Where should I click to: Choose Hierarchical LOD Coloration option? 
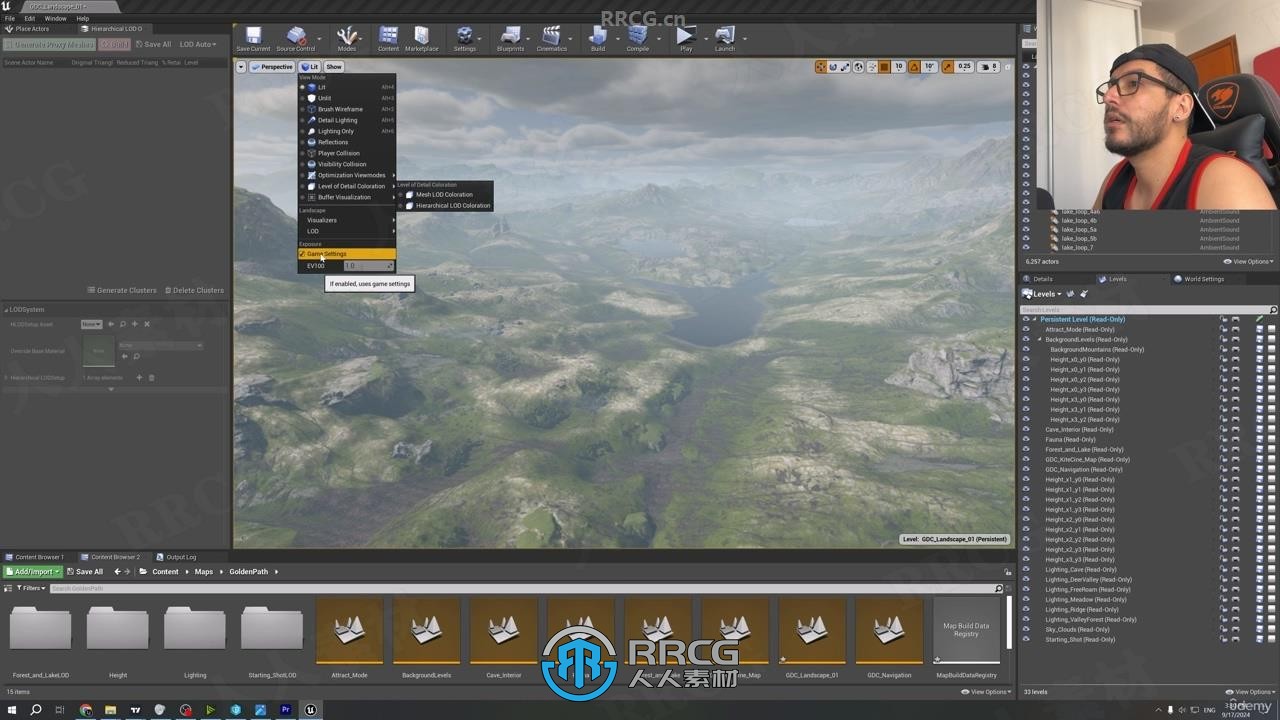(x=444, y=206)
